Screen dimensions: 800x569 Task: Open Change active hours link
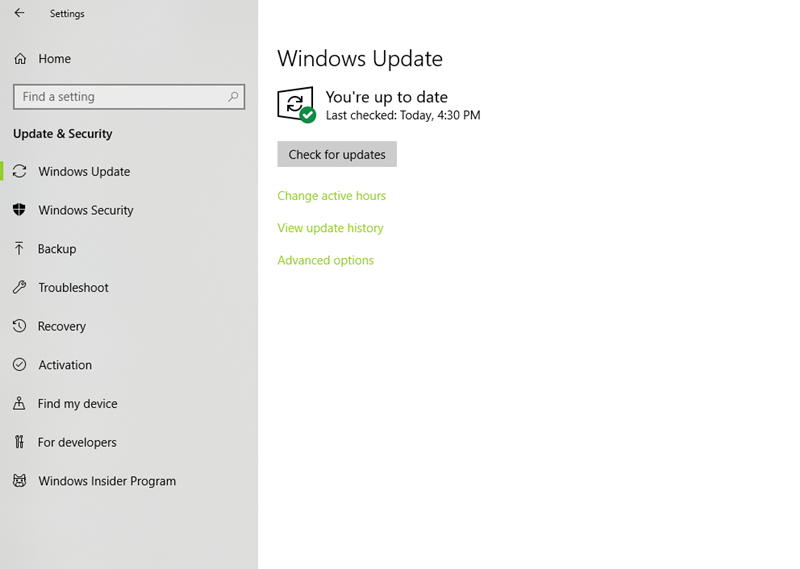[332, 196]
